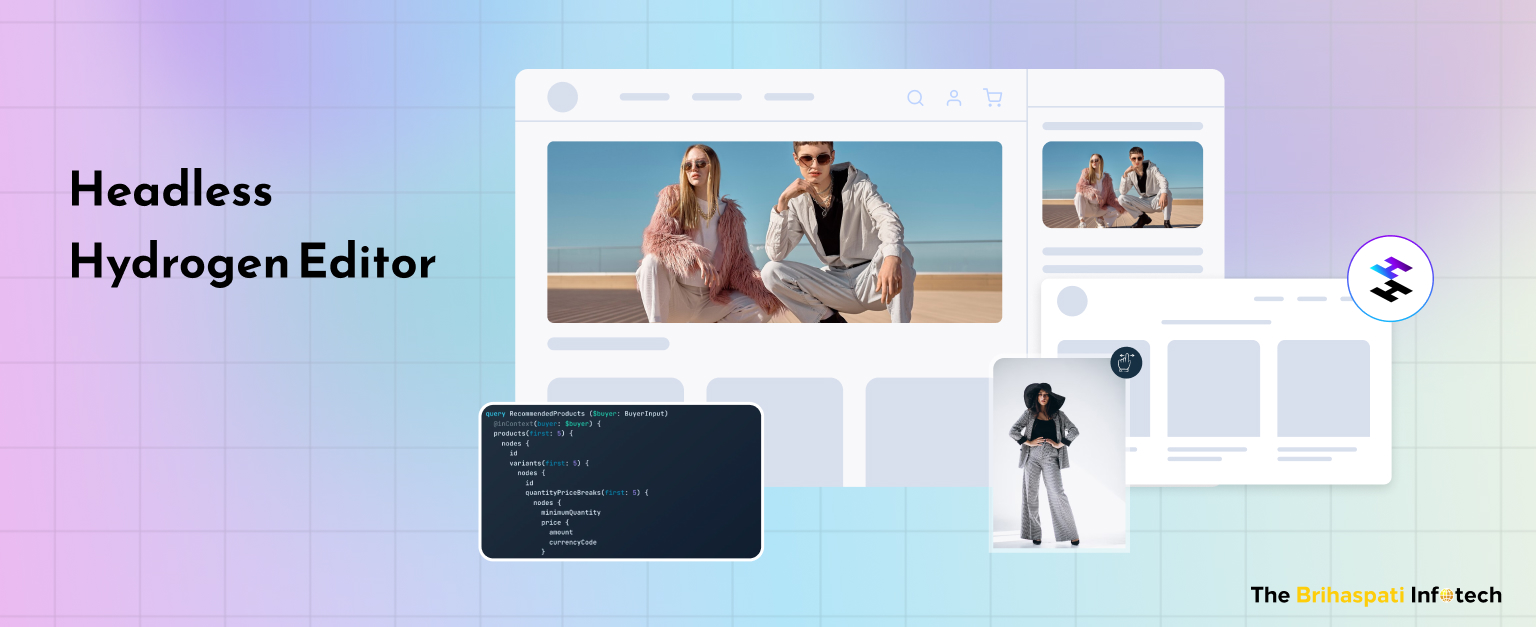Screen dimensions: 1536x627
Task: Click the search magnifier icon in the mock storefront header
Action: pos(915,98)
